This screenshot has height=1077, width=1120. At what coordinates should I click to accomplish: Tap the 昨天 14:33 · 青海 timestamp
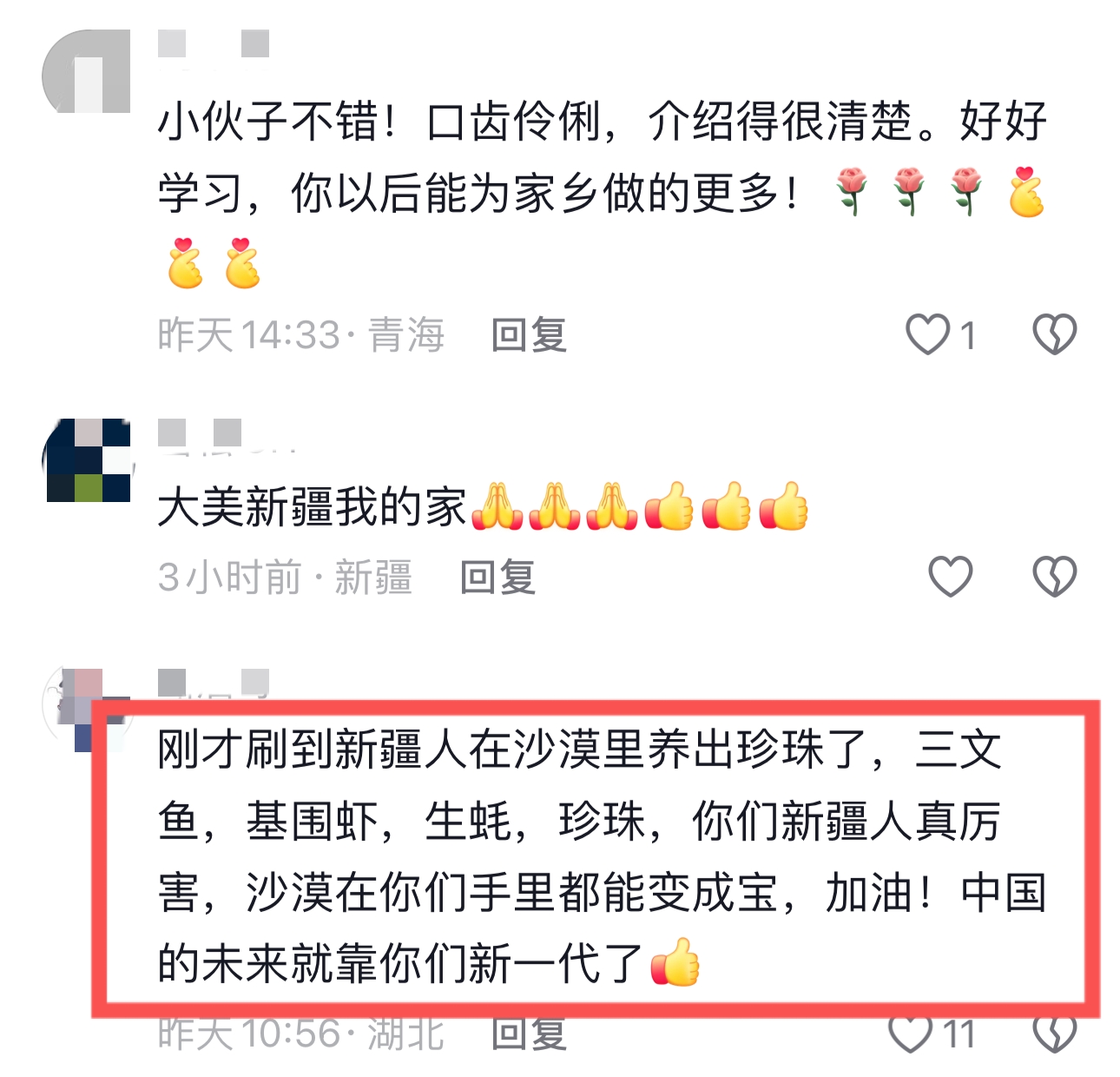pos(301,335)
